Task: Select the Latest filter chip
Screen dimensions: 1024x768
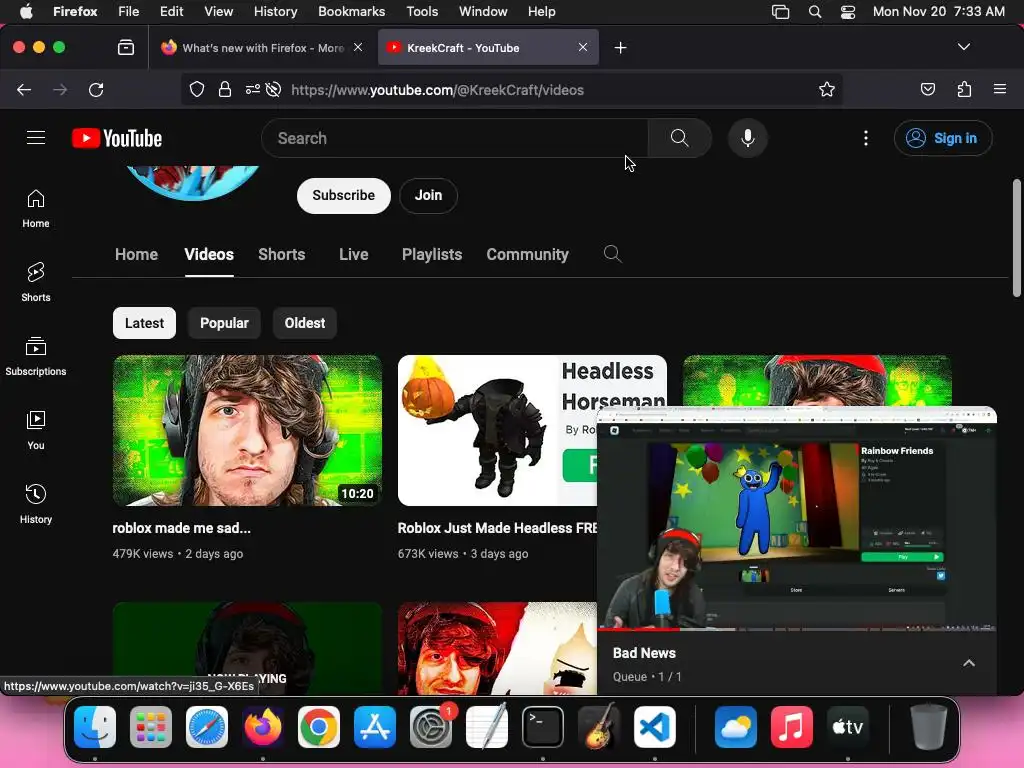Action: pyautogui.click(x=144, y=323)
